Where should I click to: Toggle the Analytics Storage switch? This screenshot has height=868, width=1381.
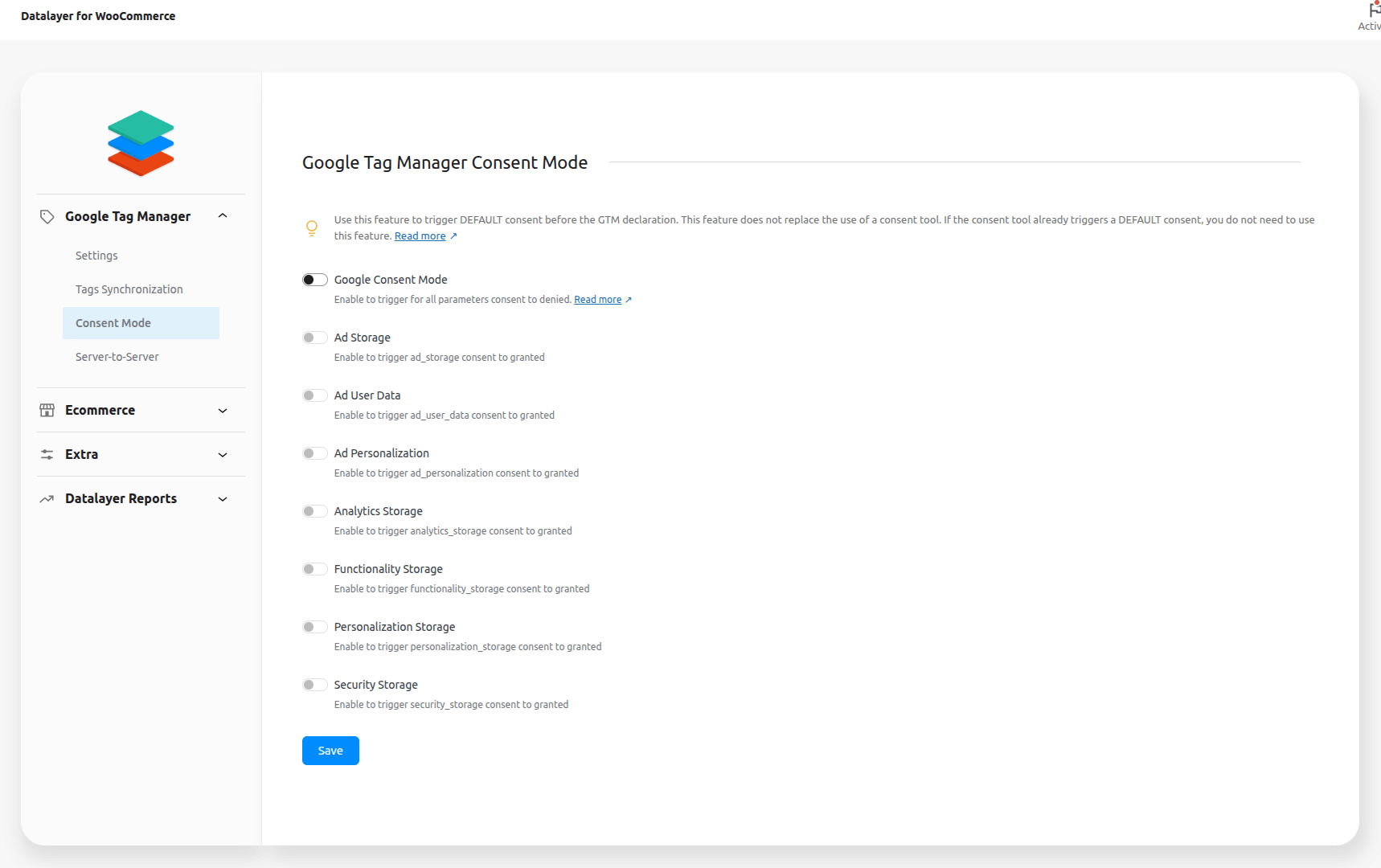pyautogui.click(x=314, y=511)
